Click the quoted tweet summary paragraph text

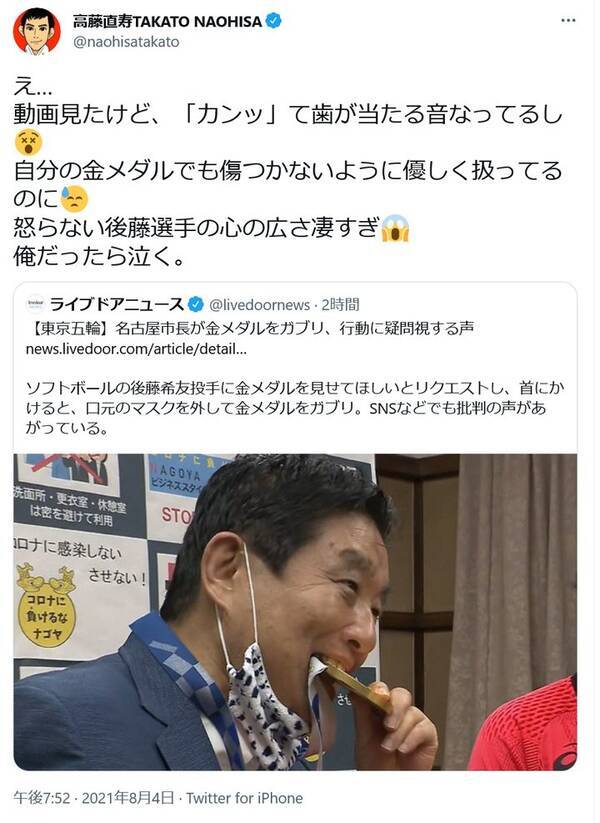pyautogui.click(x=295, y=408)
